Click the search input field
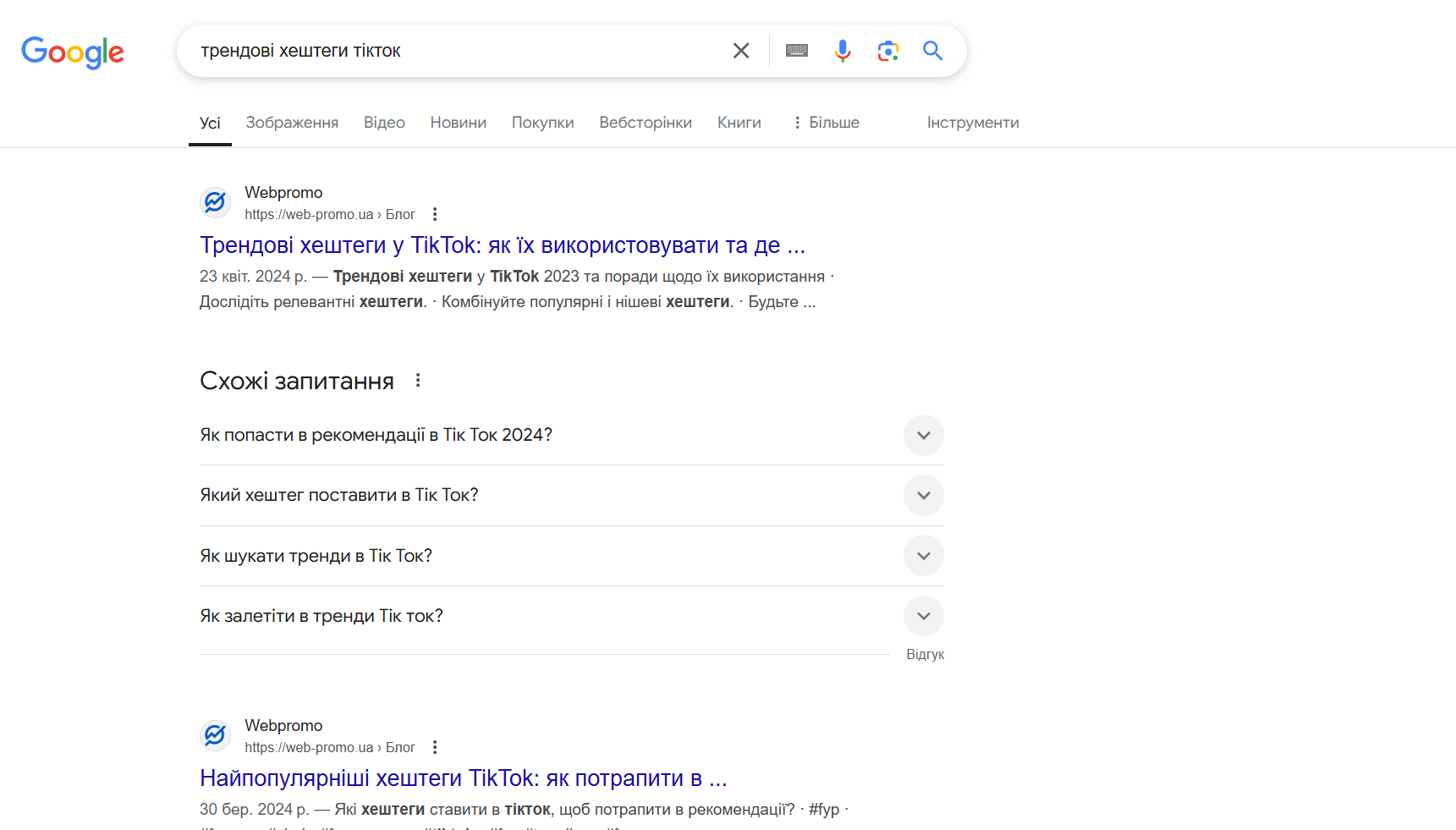The width and height of the screenshot is (1456, 830). click(x=457, y=51)
